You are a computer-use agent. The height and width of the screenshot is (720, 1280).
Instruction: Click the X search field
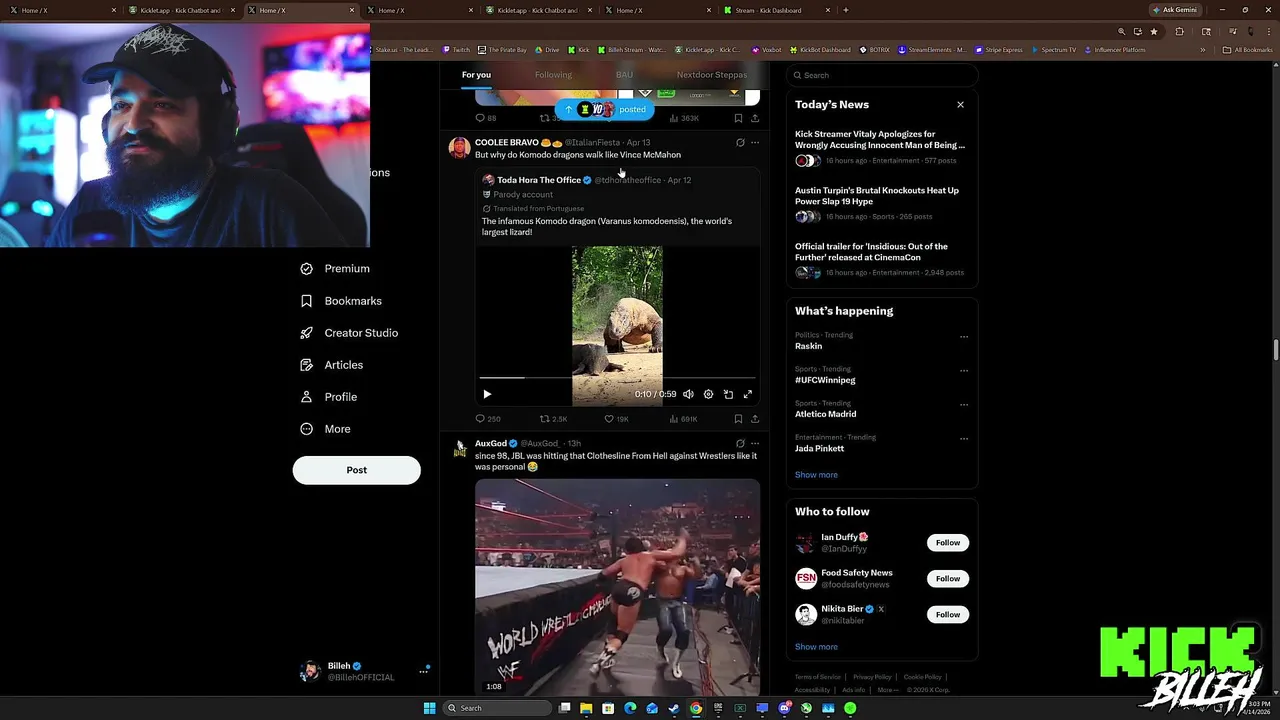click(x=881, y=75)
